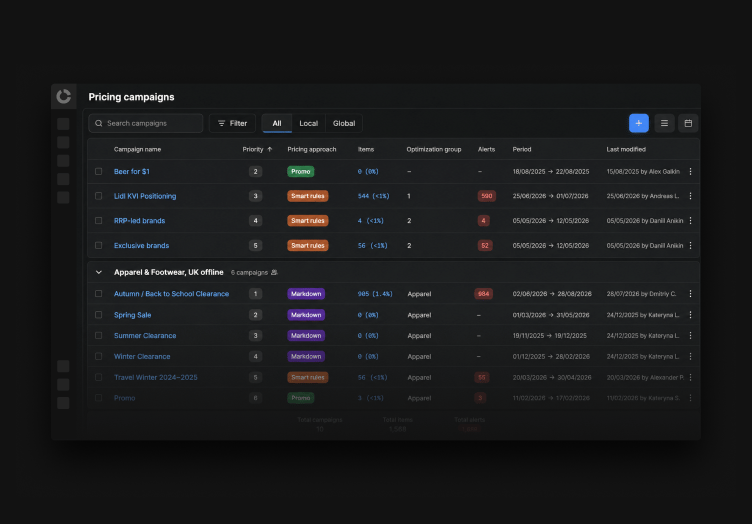752x524 pixels.
Task: Open the Exclusive brands campaign
Action: click(141, 245)
